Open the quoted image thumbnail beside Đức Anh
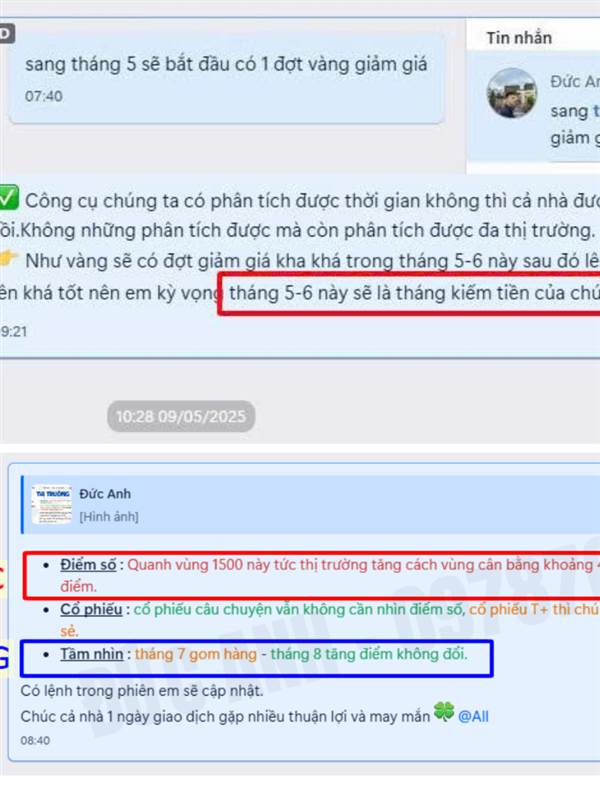This screenshot has height=800, width=600. coord(52,505)
